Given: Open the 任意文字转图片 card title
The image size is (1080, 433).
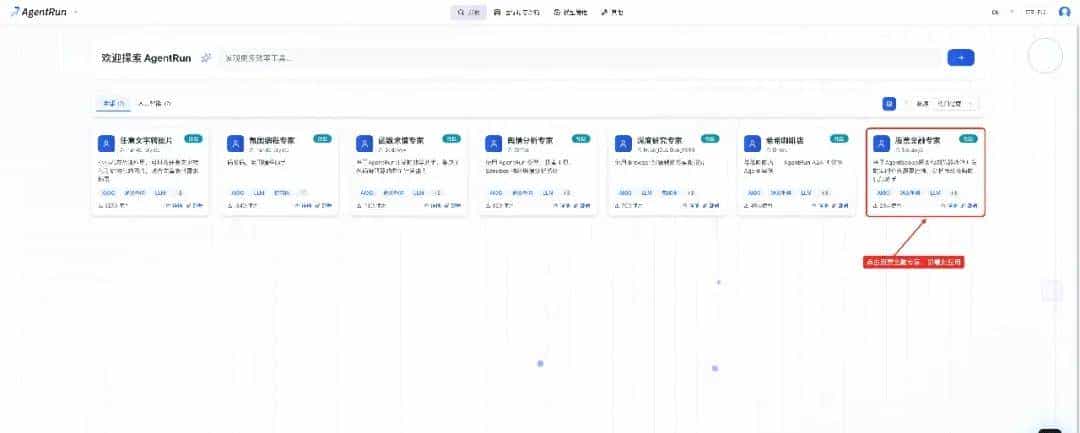Looking at the screenshot, I should click(144, 140).
